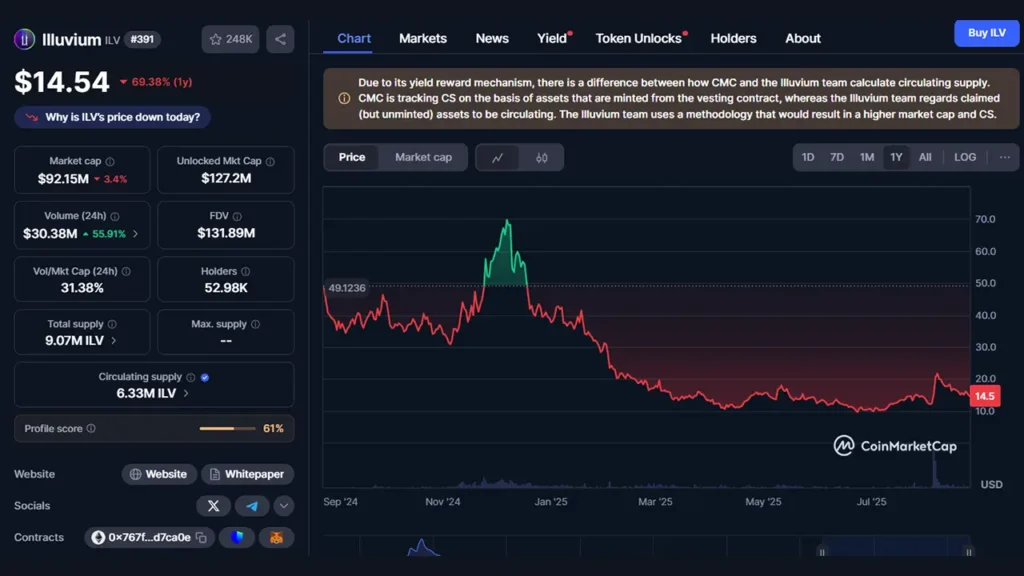Open chart more options ellipsis
Viewport: 1024px width, 576px height.
(x=1004, y=157)
